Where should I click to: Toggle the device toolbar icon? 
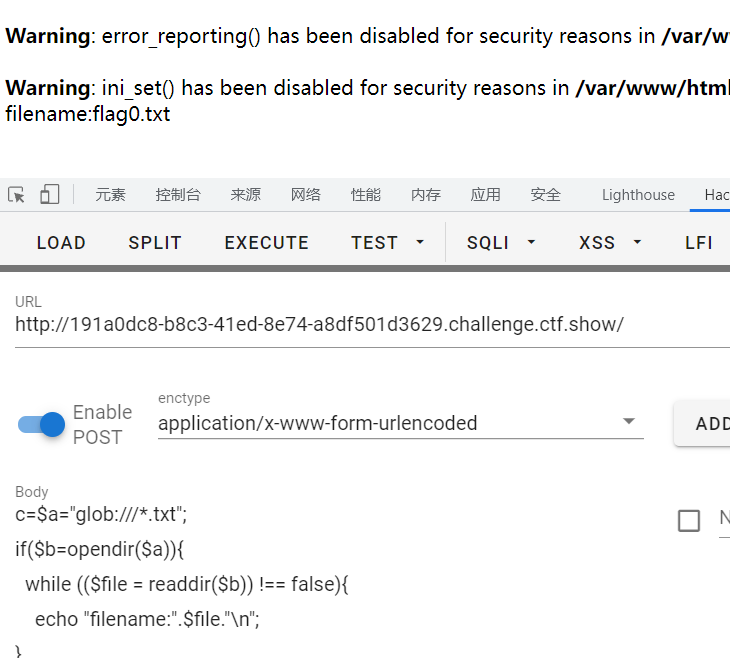[x=50, y=195]
